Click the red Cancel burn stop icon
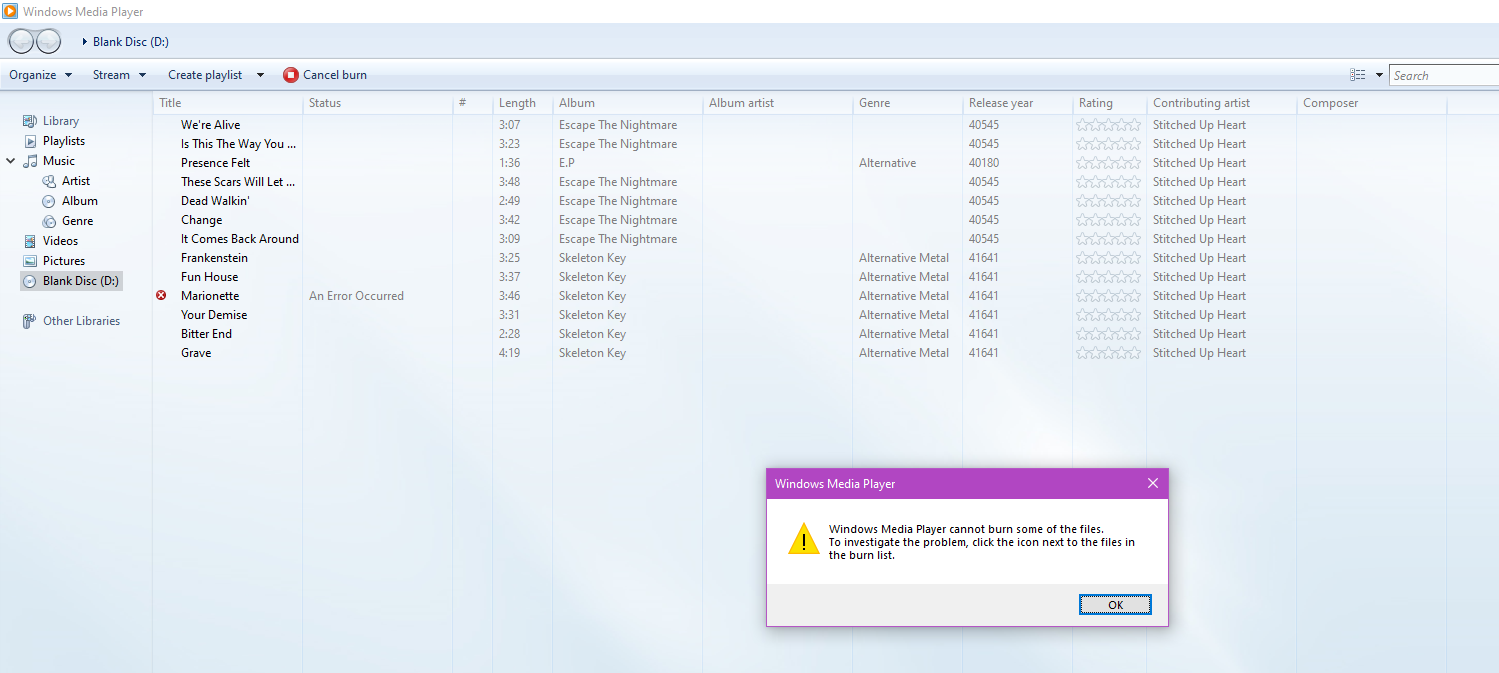Image resolution: width=1499 pixels, height=673 pixels. (x=291, y=75)
